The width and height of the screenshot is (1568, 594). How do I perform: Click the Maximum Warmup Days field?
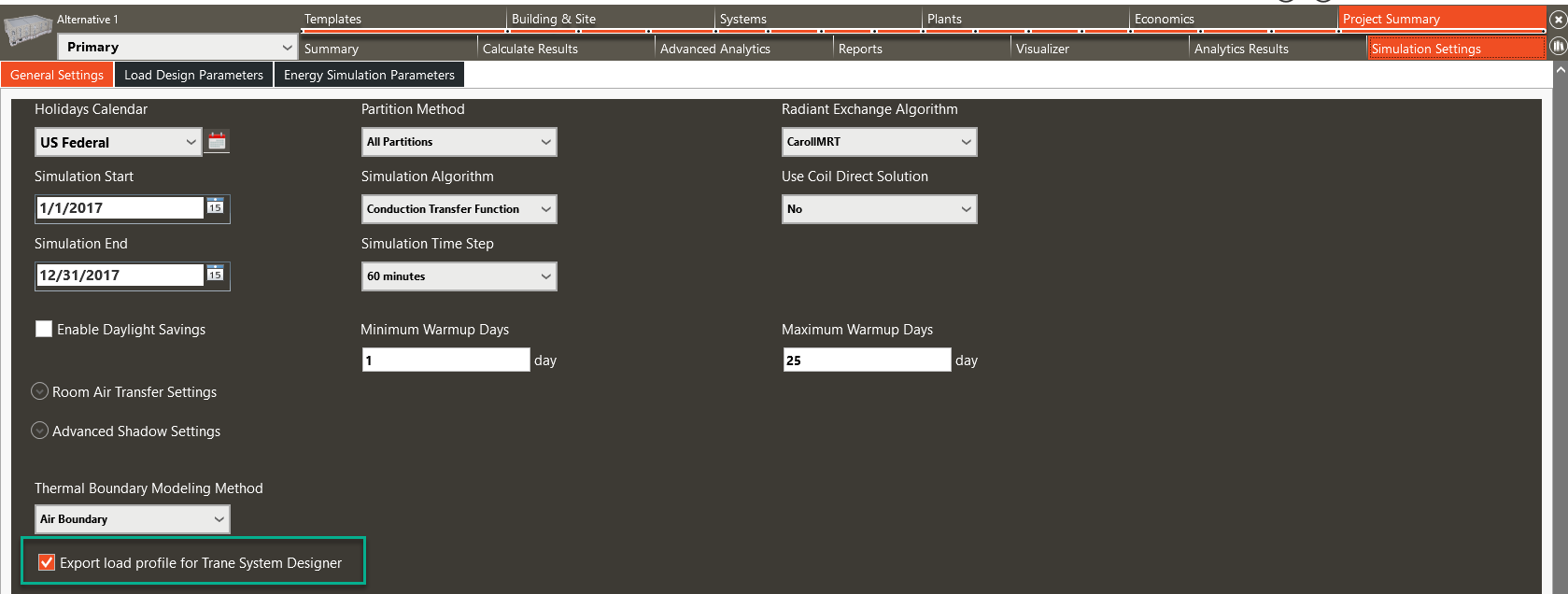pos(868,361)
